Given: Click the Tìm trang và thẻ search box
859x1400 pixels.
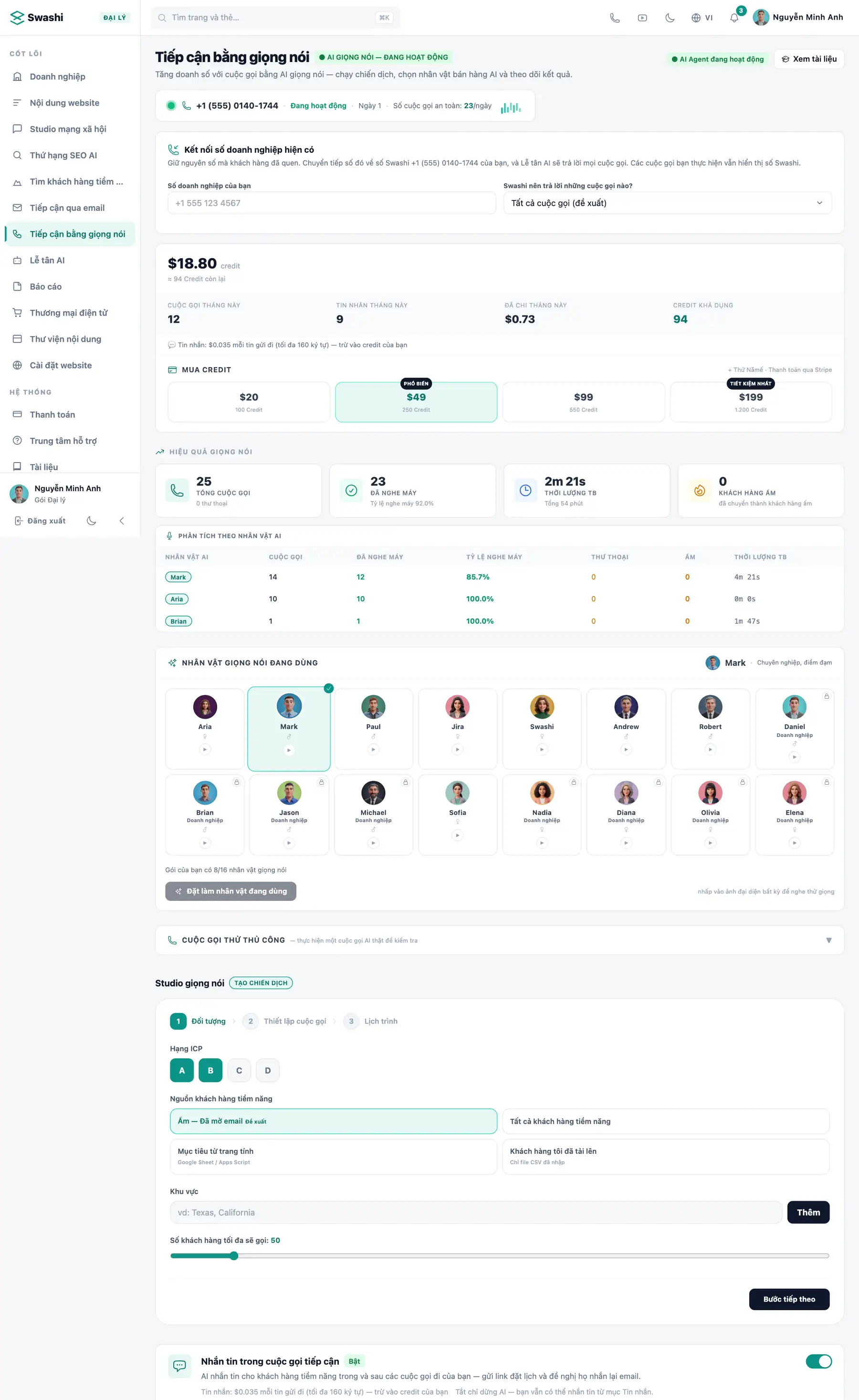Looking at the screenshot, I should coord(275,18).
